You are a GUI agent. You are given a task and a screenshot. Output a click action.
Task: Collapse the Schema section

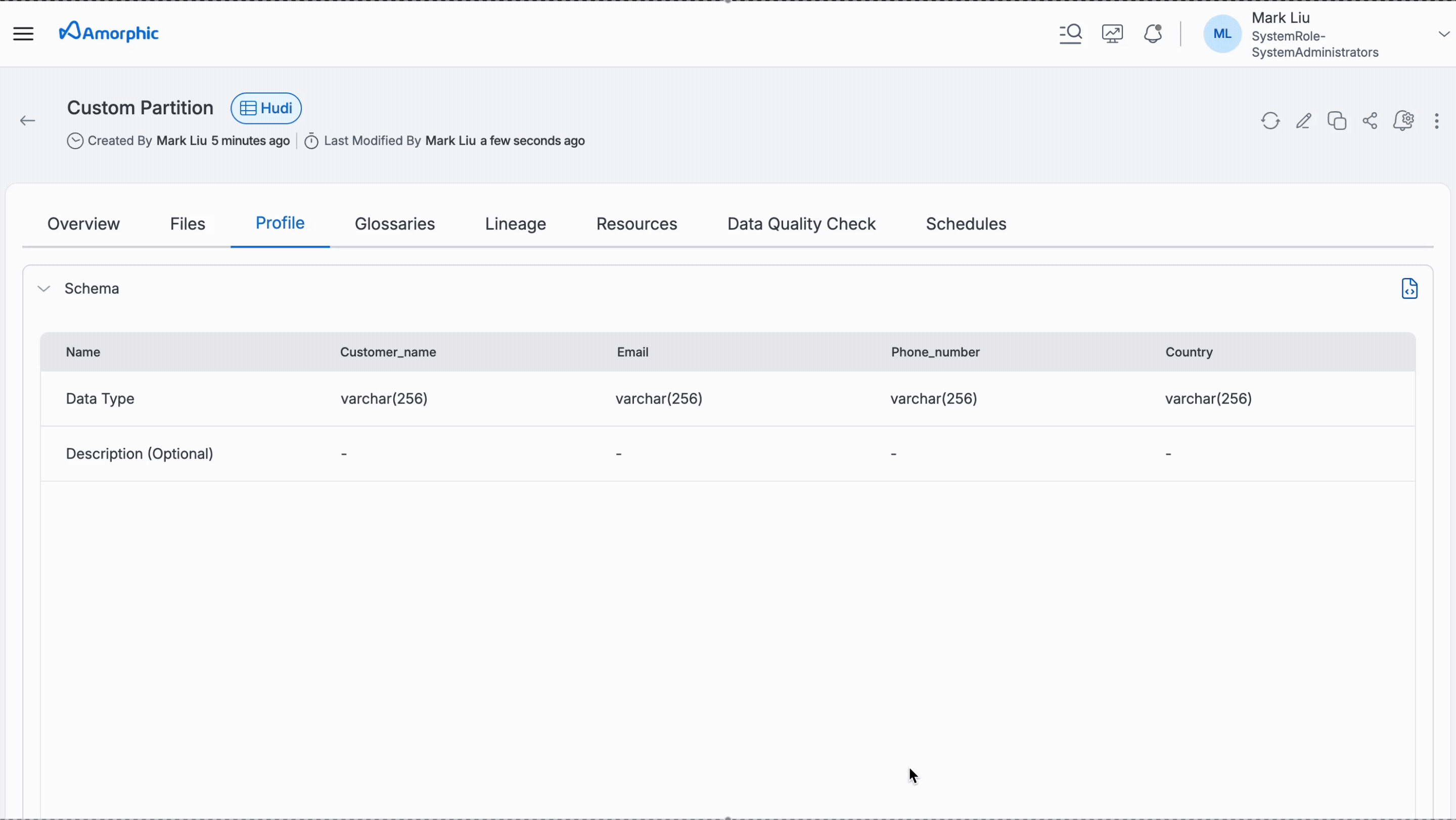coord(43,288)
